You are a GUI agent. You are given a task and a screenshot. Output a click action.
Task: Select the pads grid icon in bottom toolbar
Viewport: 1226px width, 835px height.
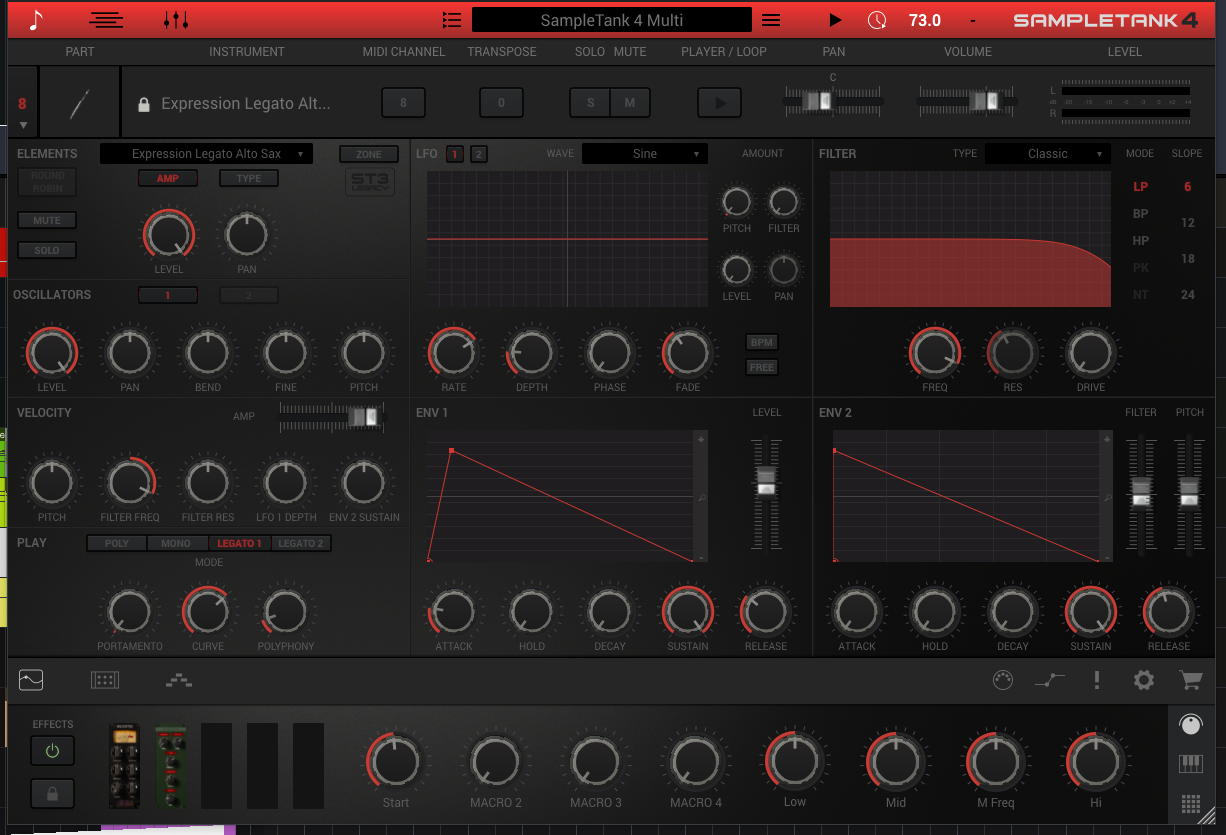pos(105,680)
